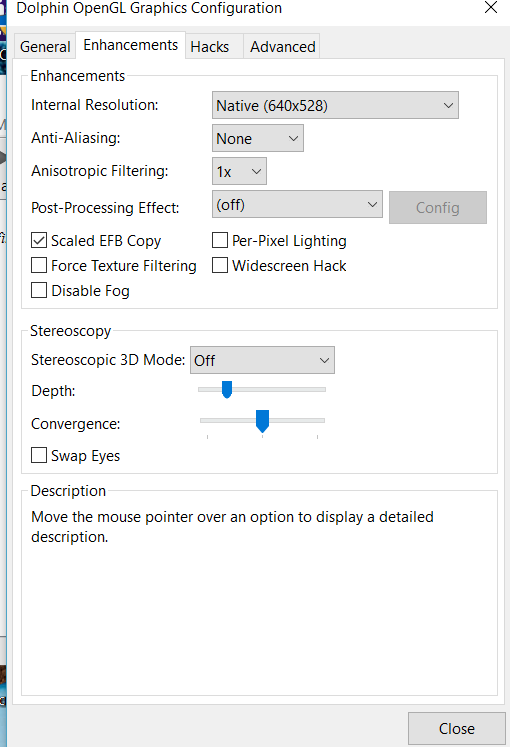Viewport: 510px width, 747px height.
Task: Expand the Anti-Aliasing dropdown
Action: (258, 139)
